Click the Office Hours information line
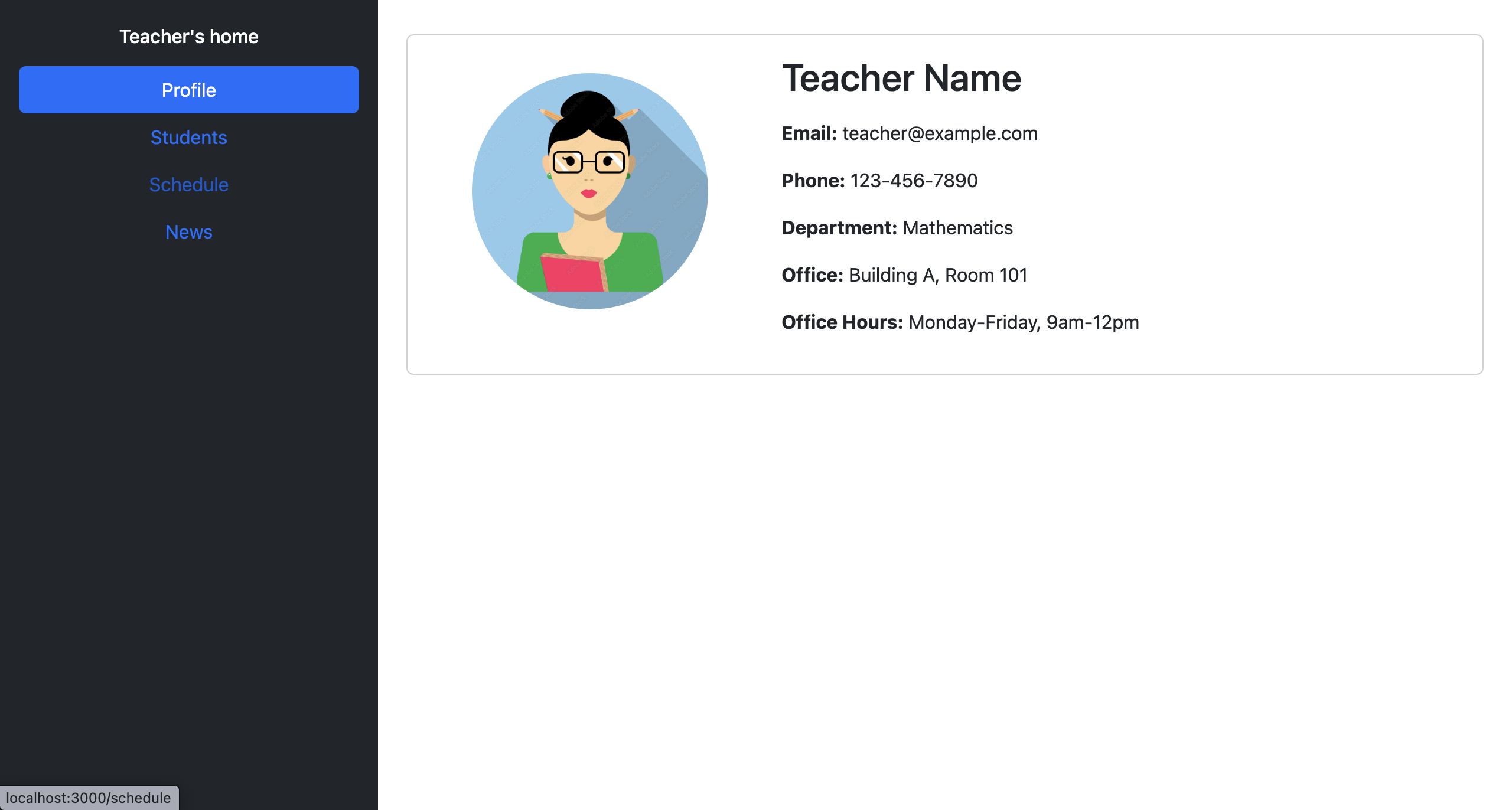The height and width of the screenshot is (810, 1512). [960, 322]
